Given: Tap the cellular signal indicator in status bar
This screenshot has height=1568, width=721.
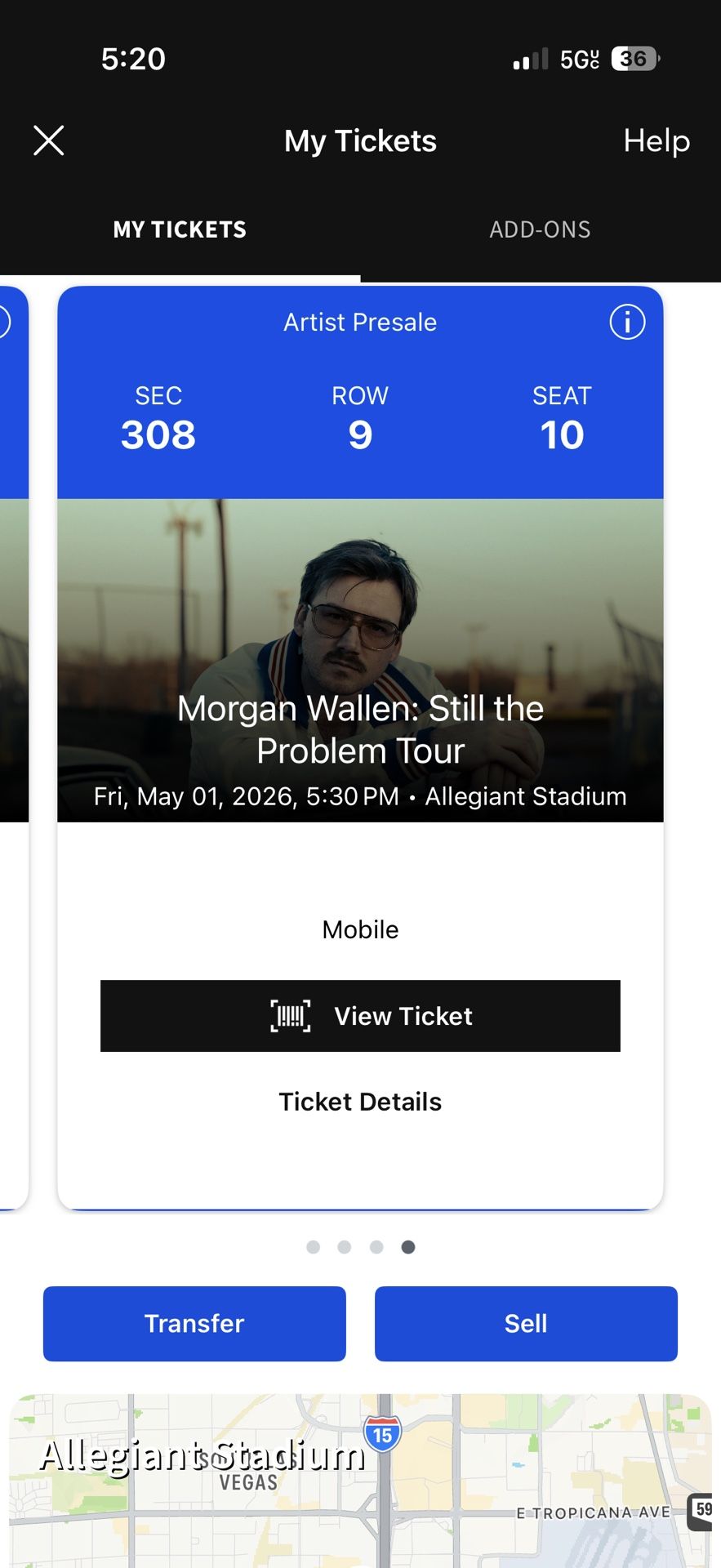Looking at the screenshot, I should (528, 59).
